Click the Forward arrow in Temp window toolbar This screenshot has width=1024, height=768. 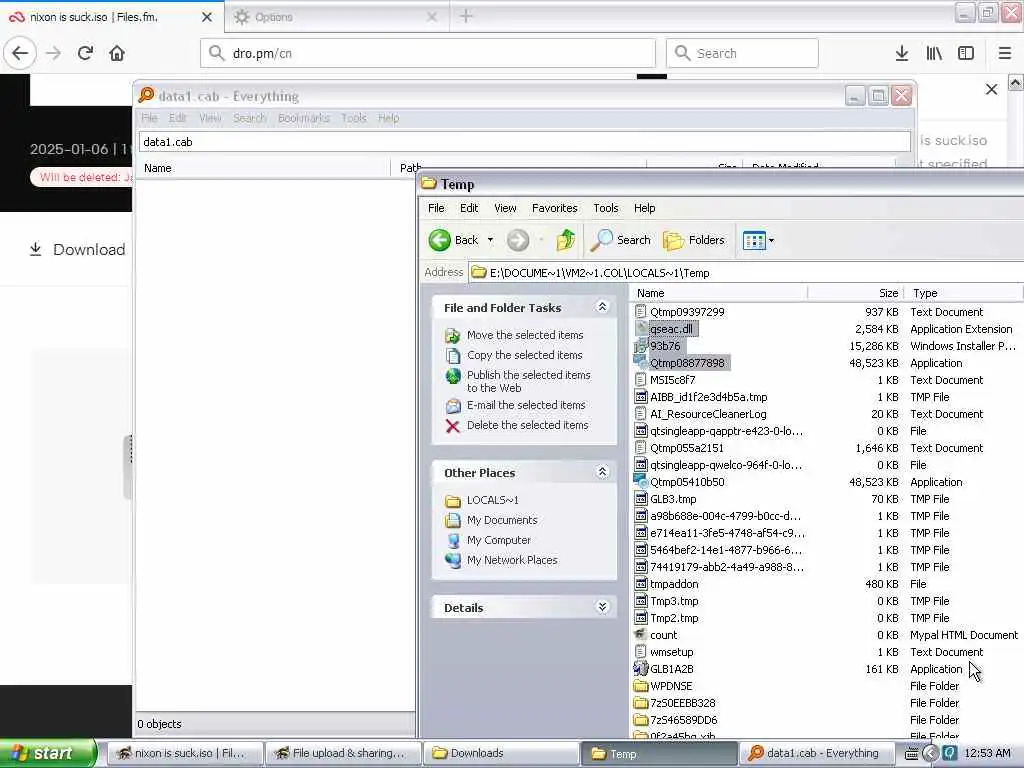click(518, 240)
